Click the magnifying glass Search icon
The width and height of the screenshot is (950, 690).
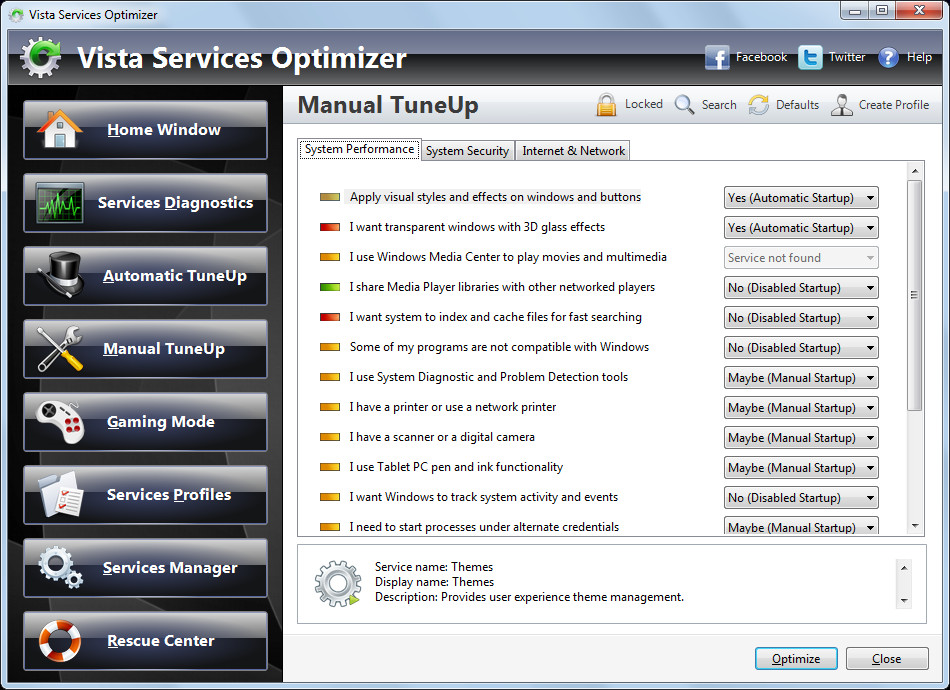[684, 105]
